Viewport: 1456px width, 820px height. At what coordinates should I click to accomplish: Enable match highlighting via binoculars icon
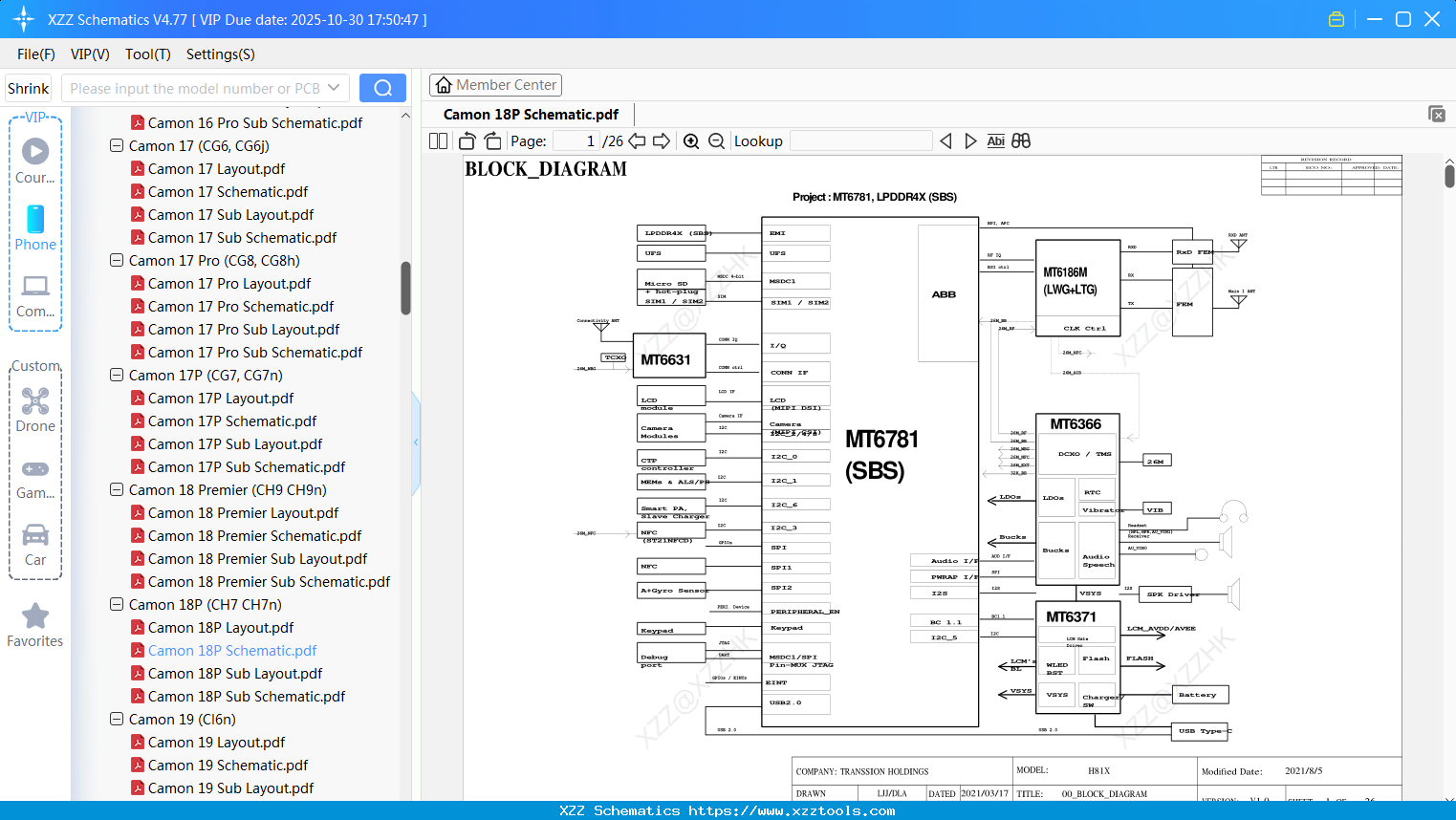tap(1020, 140)
